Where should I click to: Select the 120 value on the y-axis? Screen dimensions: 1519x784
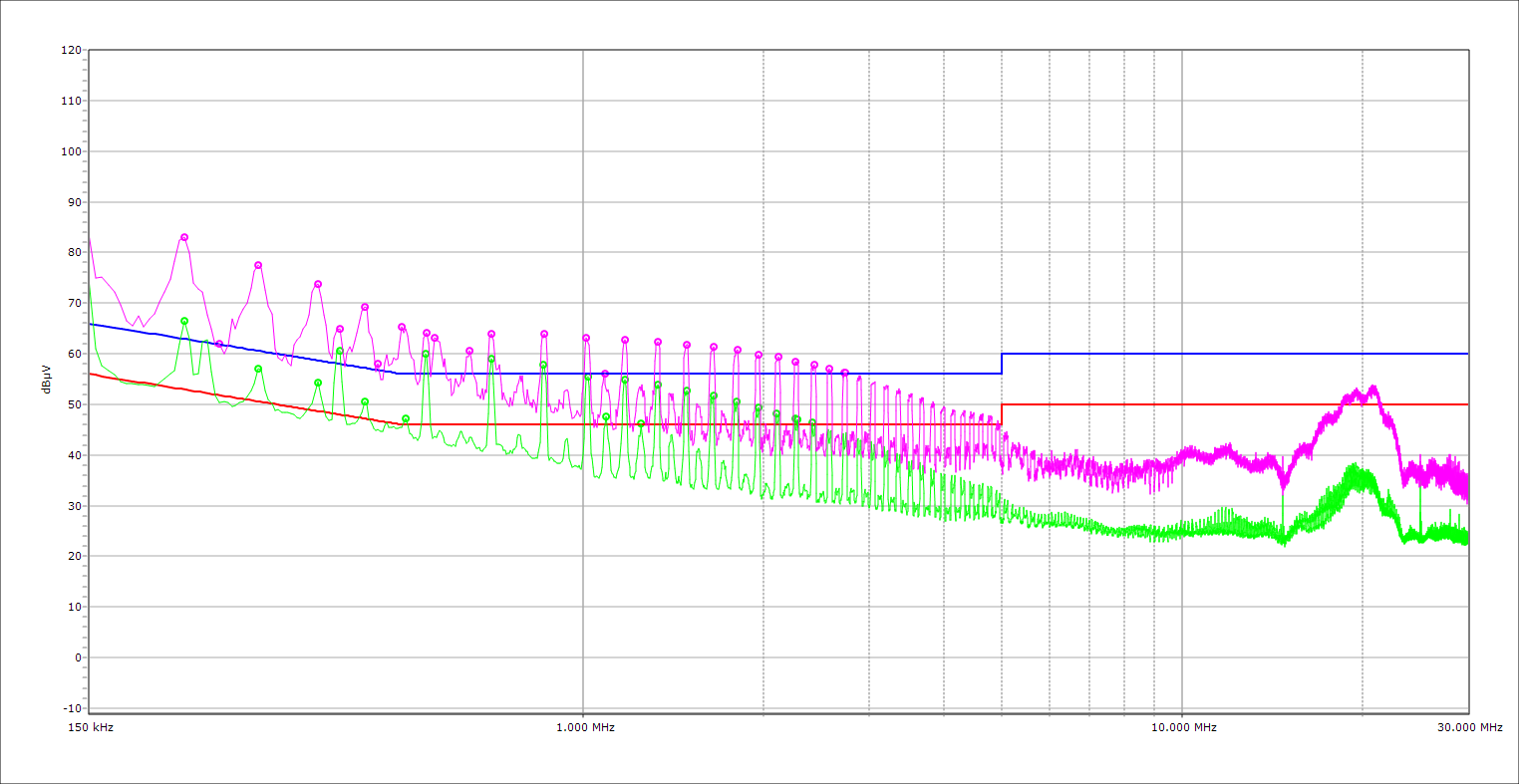point(71,50)
